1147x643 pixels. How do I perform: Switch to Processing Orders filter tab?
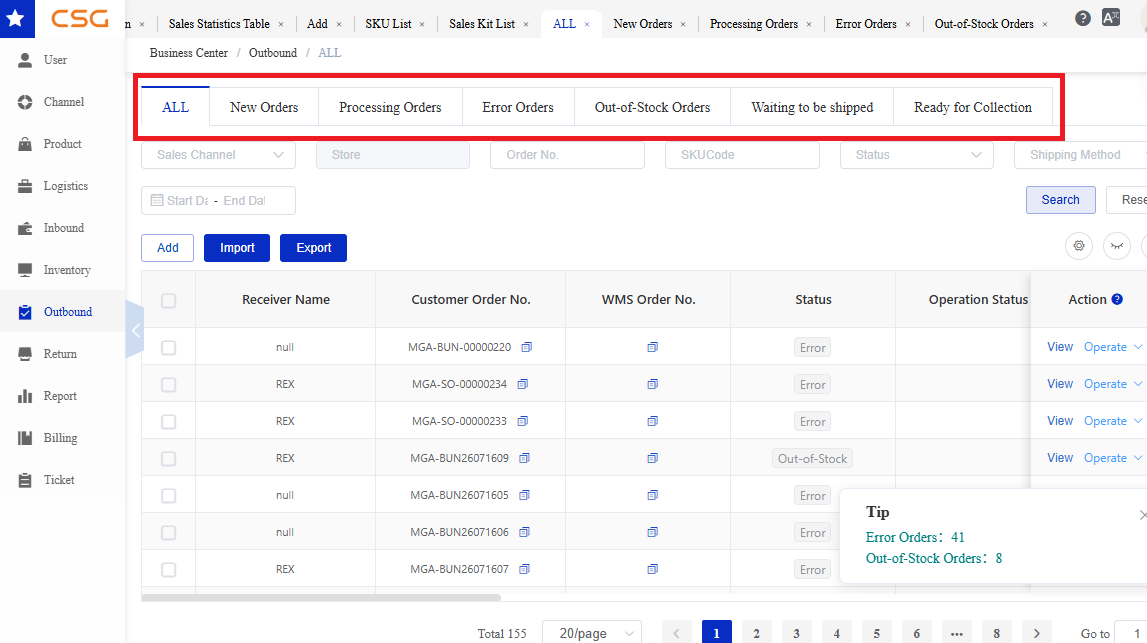pos(390,108)
